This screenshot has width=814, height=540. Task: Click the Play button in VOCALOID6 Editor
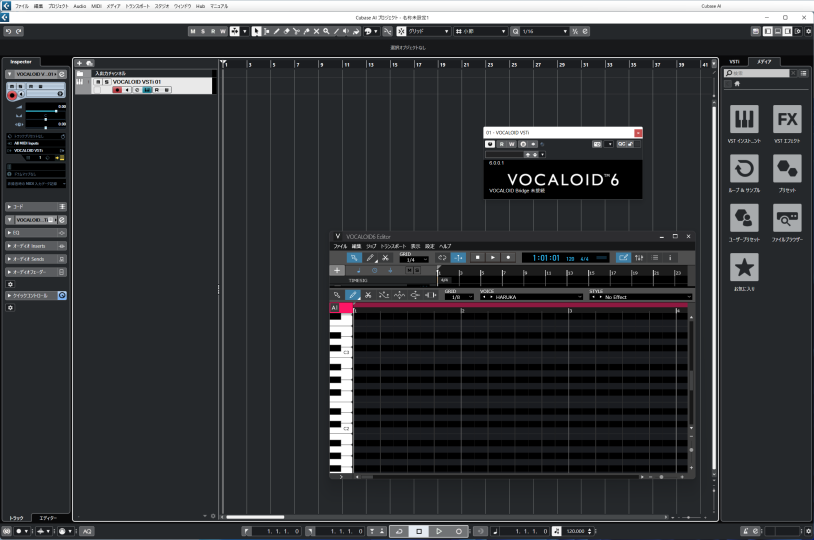(x=493, y=258)
